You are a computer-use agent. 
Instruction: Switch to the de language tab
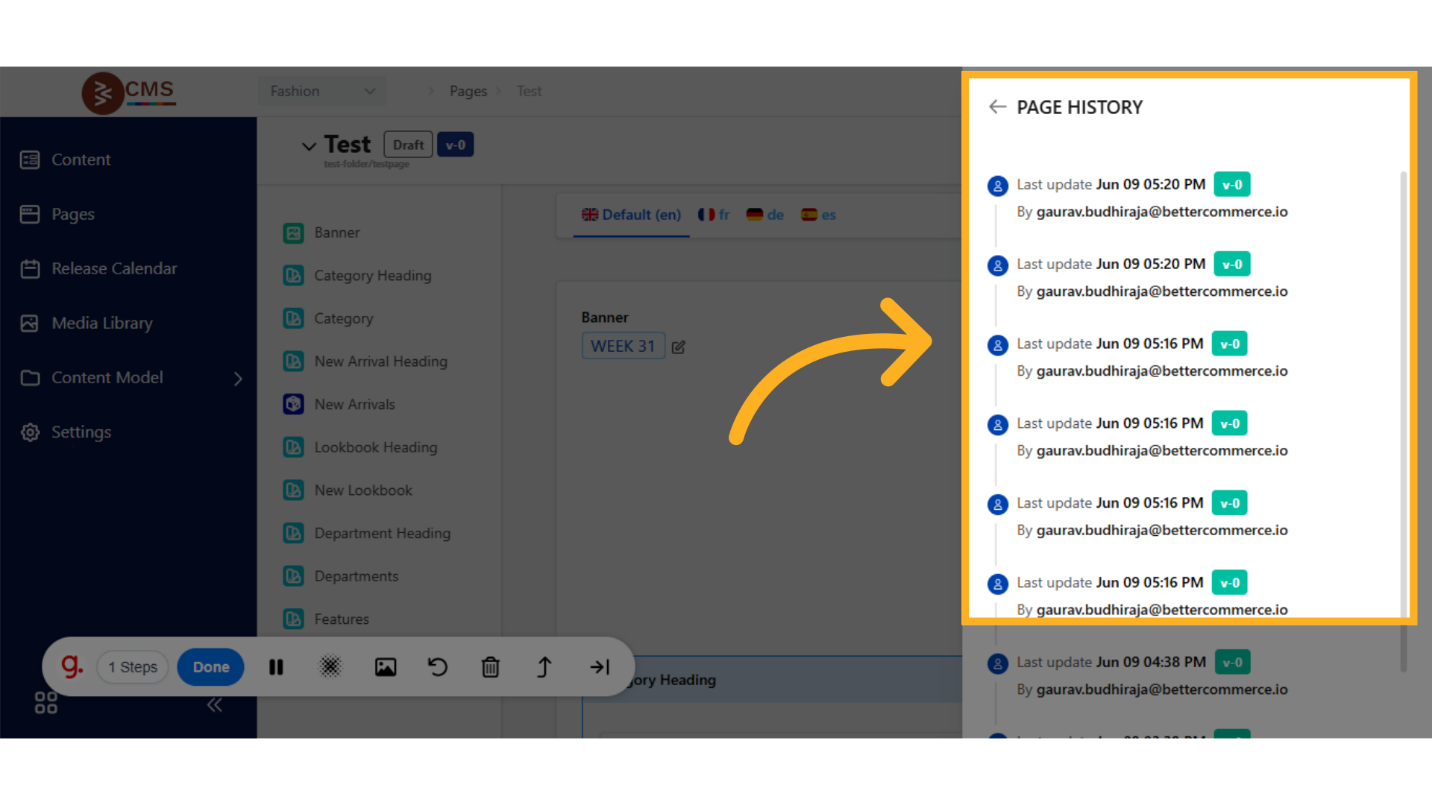[x=765, y=215]
